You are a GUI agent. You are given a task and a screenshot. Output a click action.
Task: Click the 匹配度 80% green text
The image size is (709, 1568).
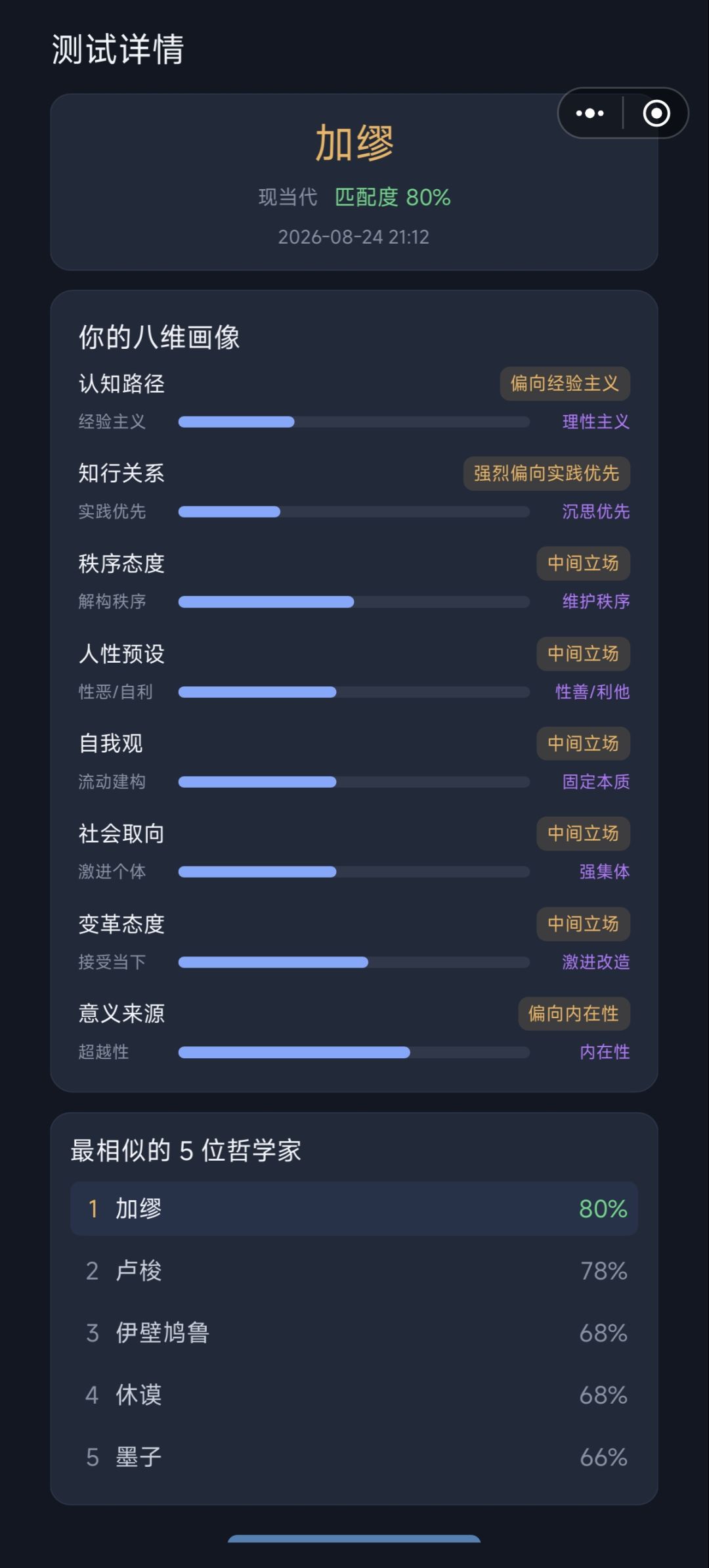[x=393, y=197]
